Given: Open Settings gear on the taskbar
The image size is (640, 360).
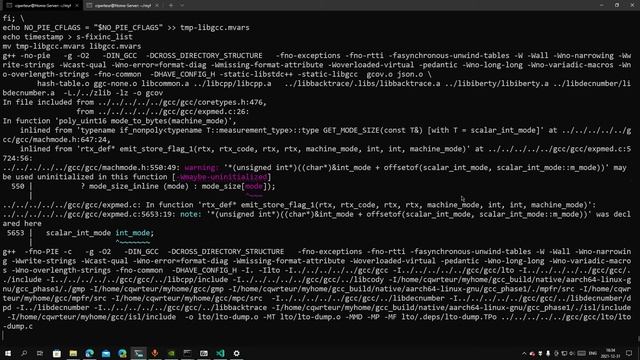Looking at the screenshot, I should click(236, 353).
